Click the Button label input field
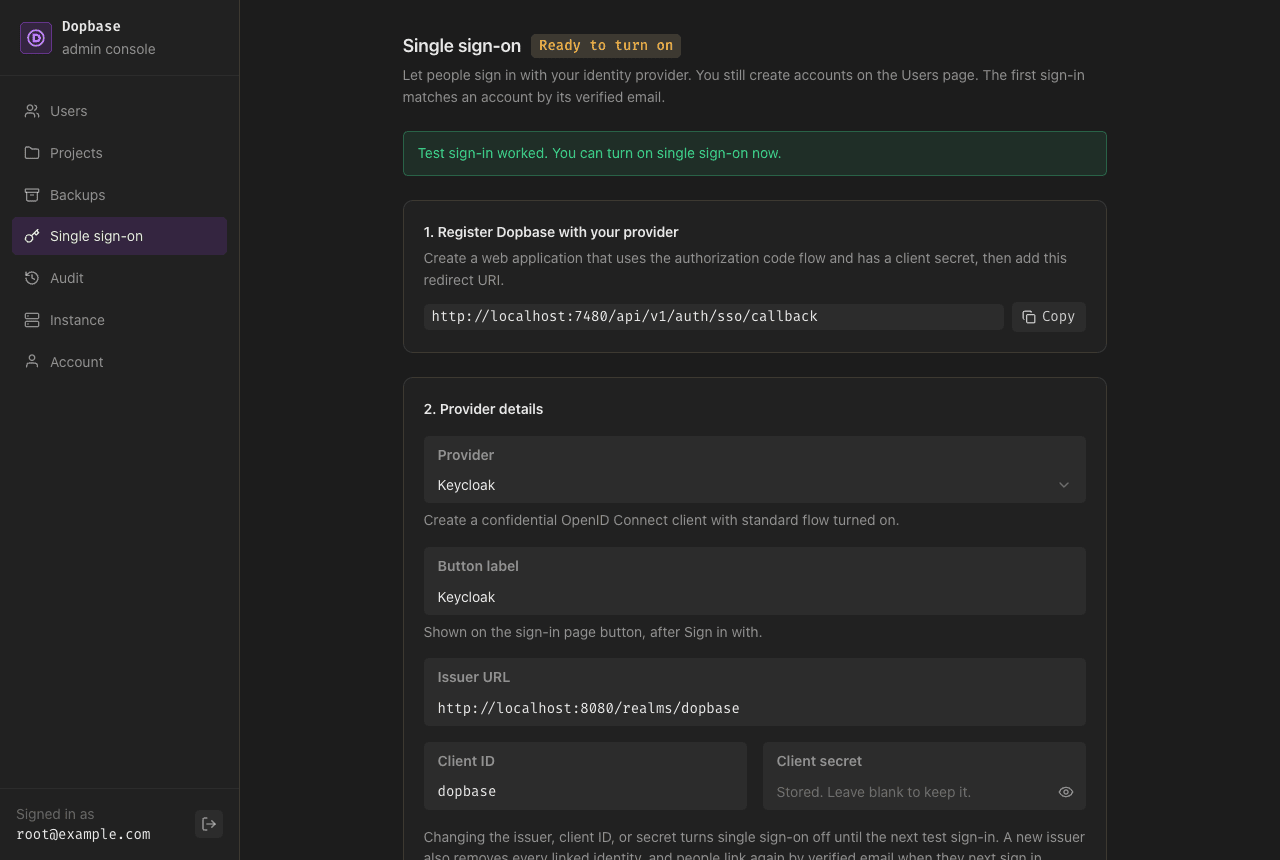The width and height of the screenshot is (1280, 860). click(x=755, y=581)
